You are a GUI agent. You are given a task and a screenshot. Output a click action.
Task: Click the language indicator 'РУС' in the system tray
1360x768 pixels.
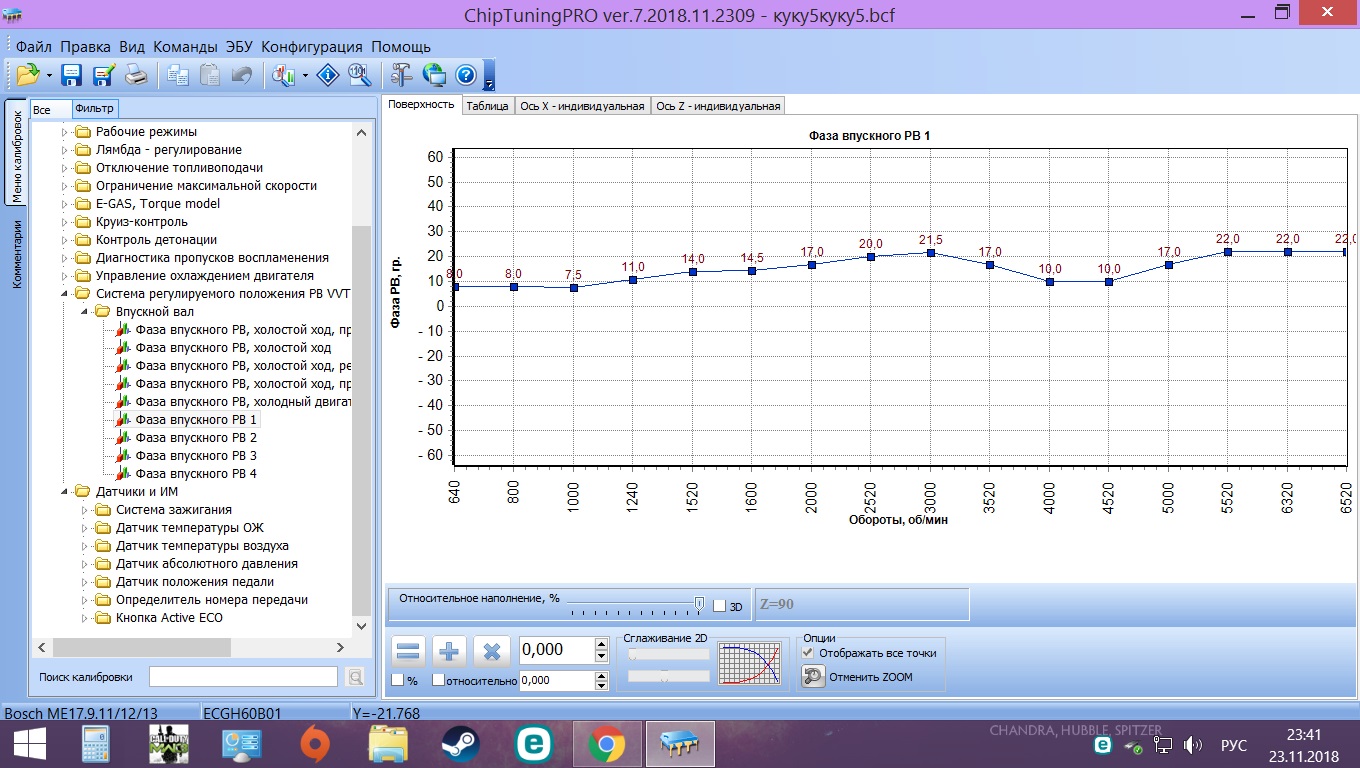1234,745
